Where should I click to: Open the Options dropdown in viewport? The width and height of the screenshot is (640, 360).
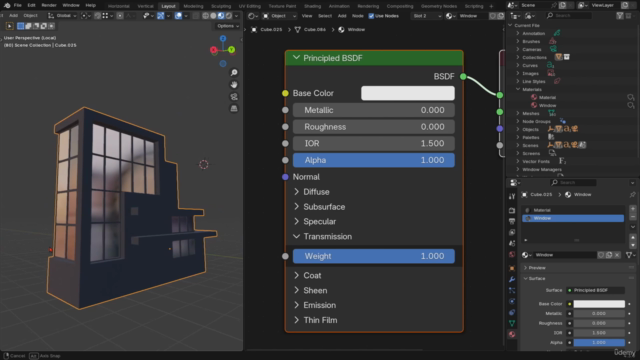click(228, 26)
